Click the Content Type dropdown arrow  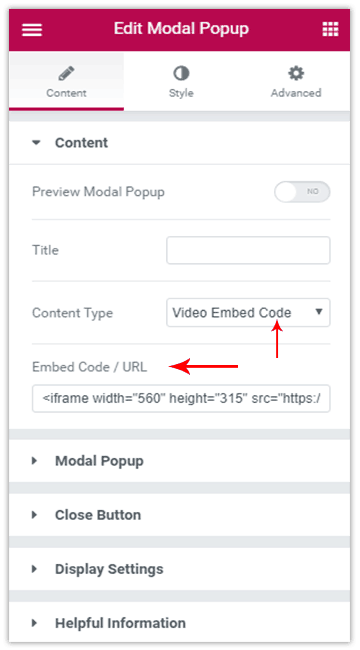tap(319, 312)
